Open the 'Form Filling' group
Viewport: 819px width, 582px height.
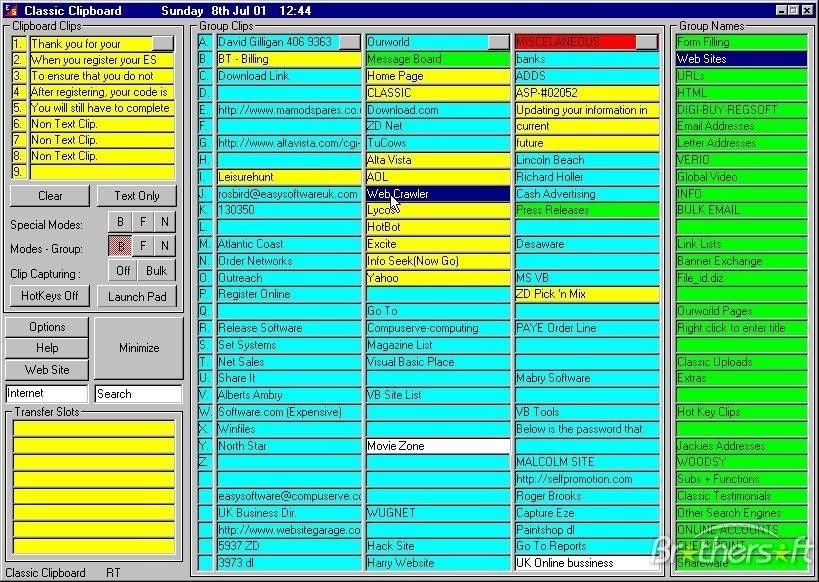741,42
